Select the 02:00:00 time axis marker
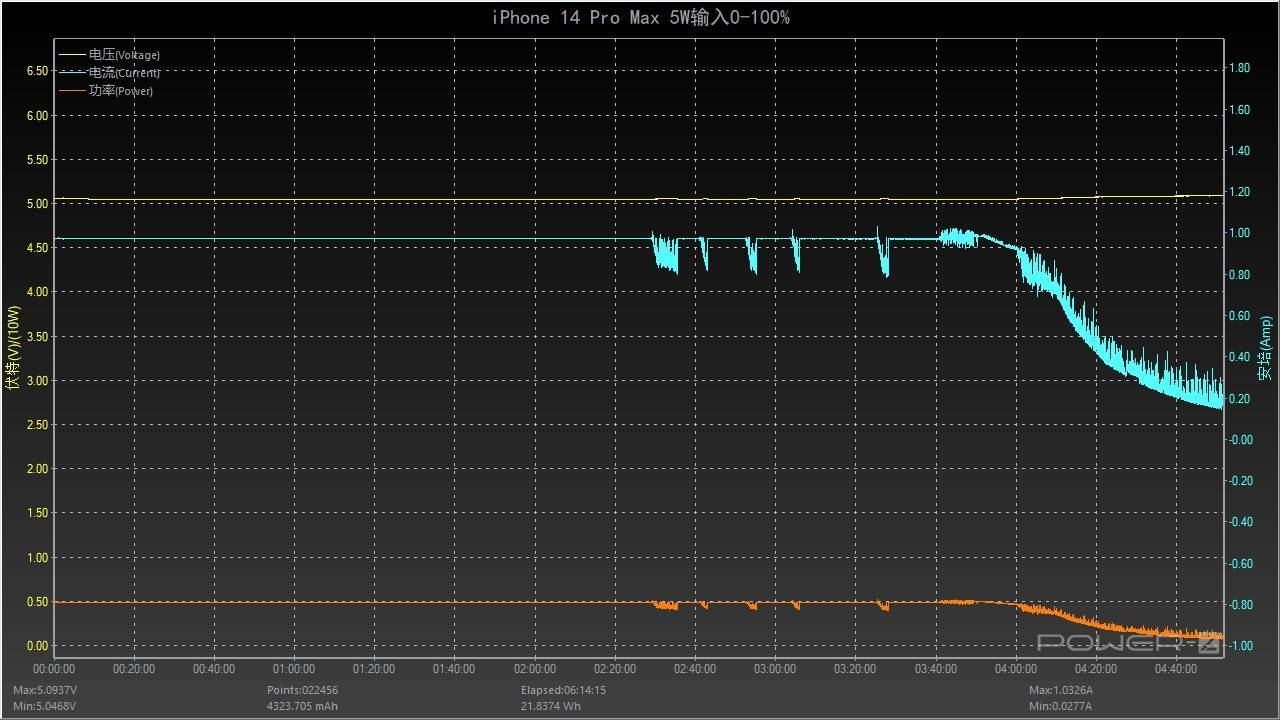Image resolution: width=1280 pixels, height=720 pixels. (534, 669)
